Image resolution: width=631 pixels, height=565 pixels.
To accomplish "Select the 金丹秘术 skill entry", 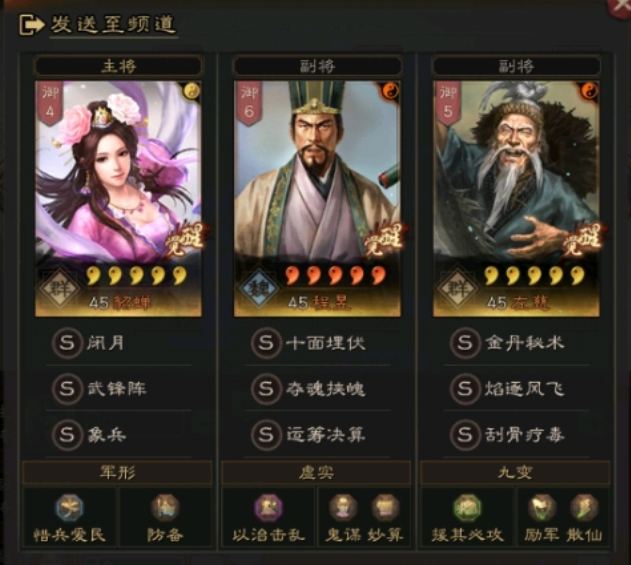I will pos(516,343).
